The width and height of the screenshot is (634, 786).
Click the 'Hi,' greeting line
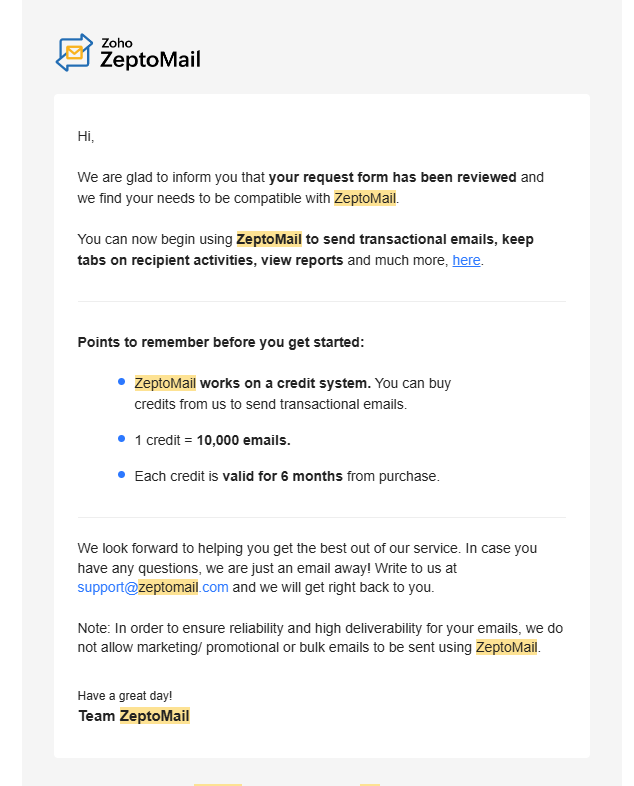pos(86,136)
